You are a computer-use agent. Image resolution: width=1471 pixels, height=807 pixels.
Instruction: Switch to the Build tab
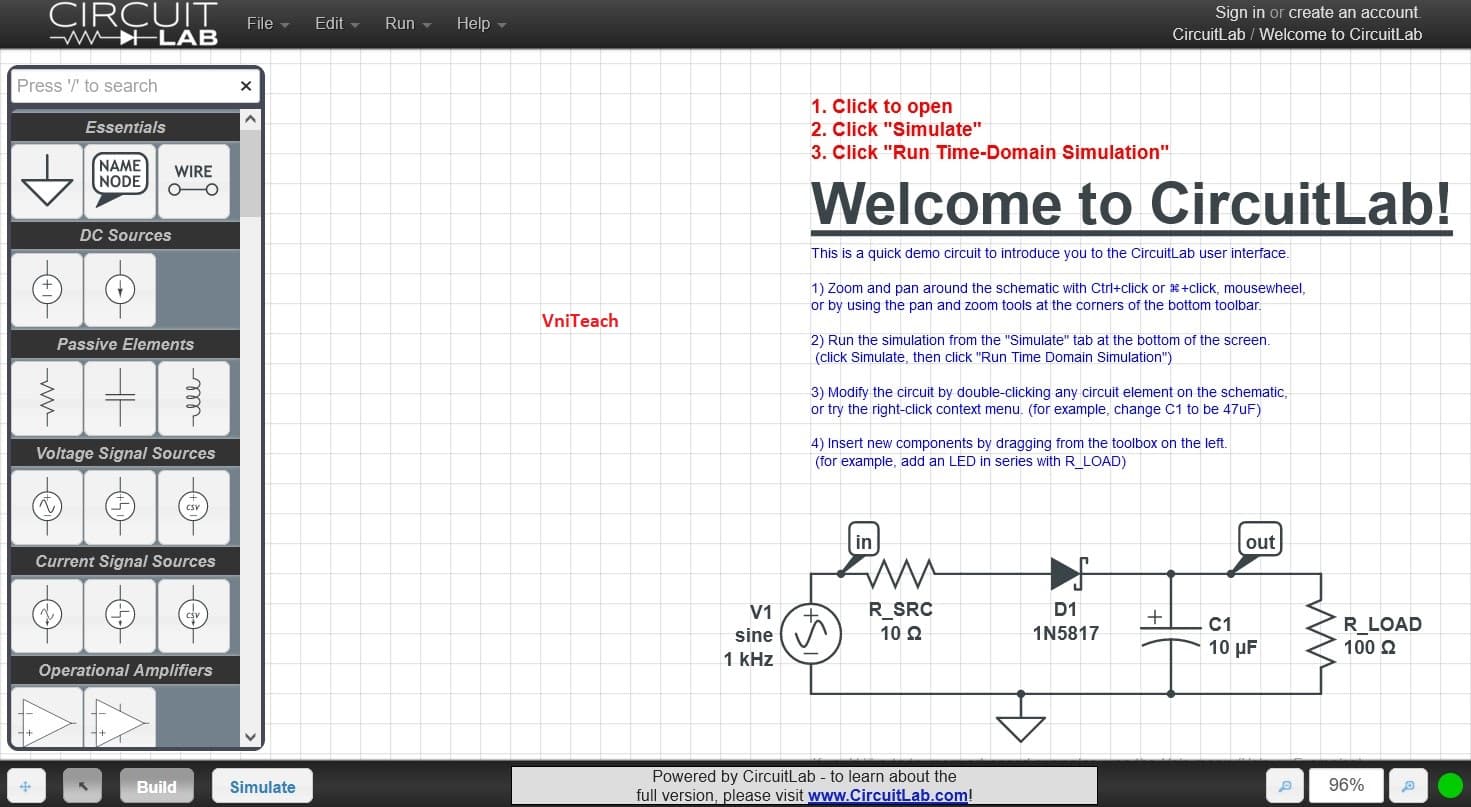pyautogui.click(x=156, y=787)
